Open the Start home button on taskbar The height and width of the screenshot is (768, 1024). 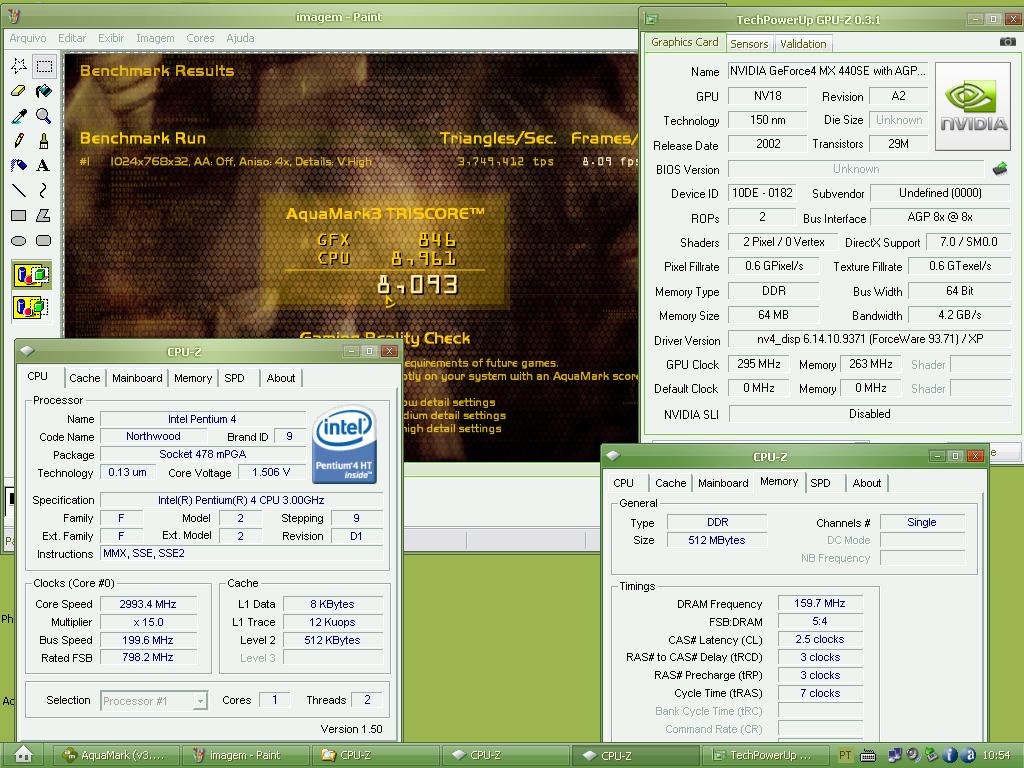click(24, 754)
